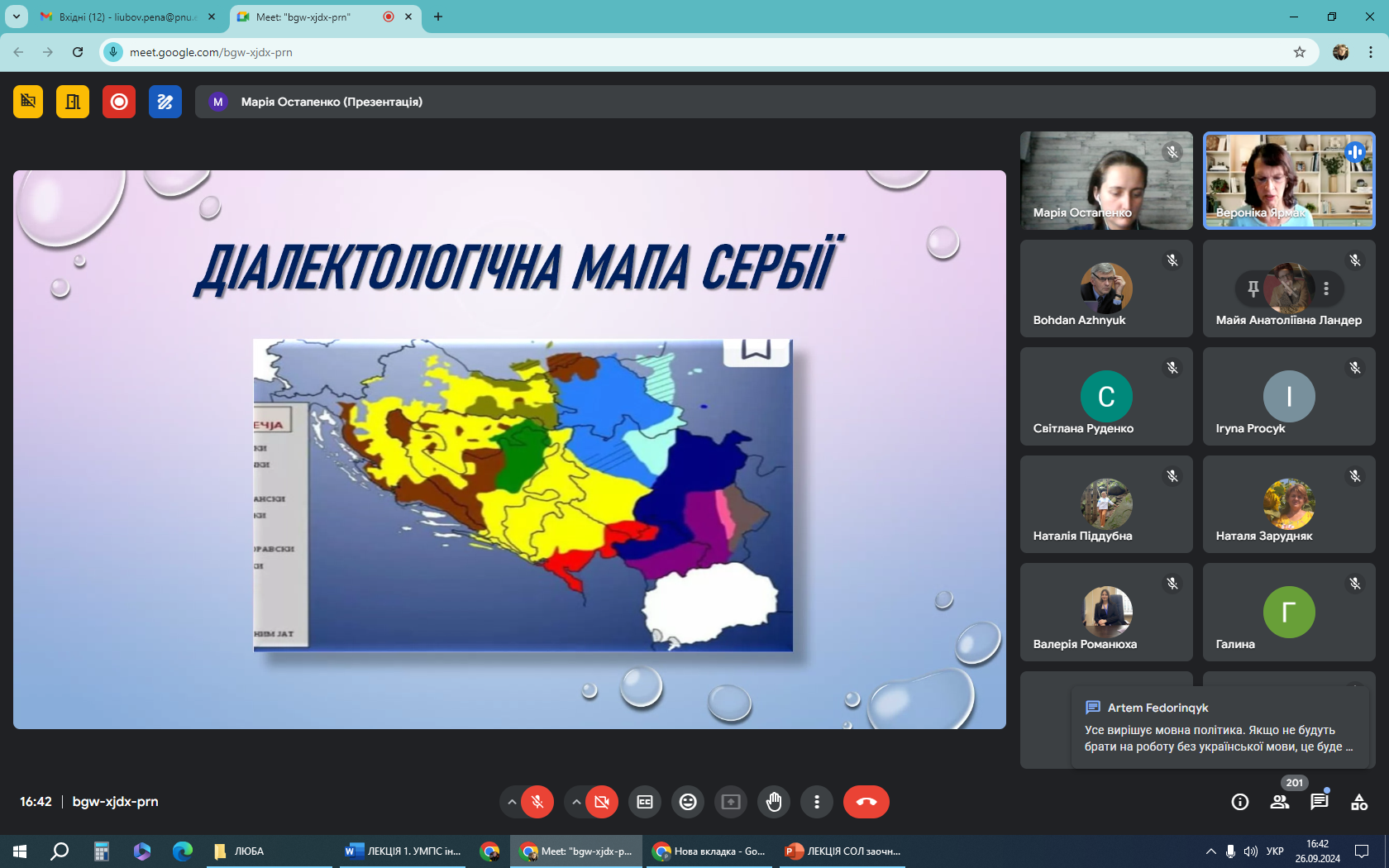The height and width of the screenshot is (868, 1389).
Task: Switch to the Gmail Вхідні tab
Action: pyautogui.click(x=124, y=17)
